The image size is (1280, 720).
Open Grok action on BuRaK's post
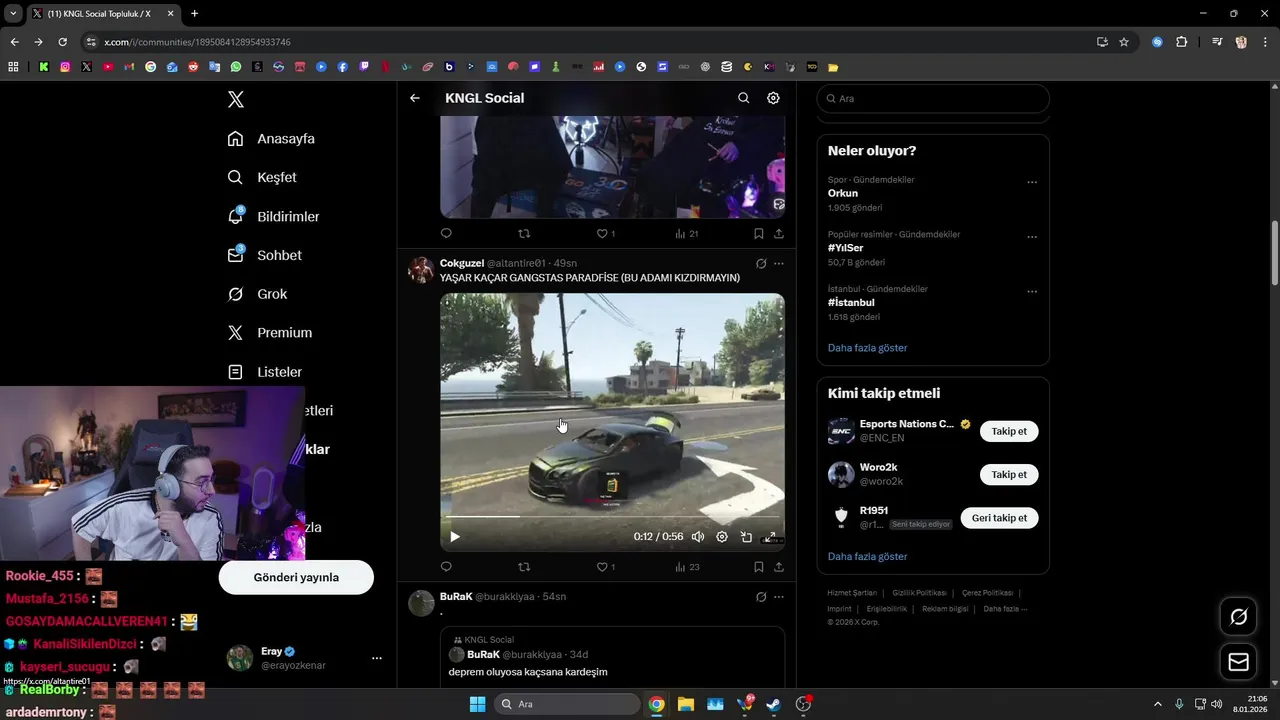[760, 597]
